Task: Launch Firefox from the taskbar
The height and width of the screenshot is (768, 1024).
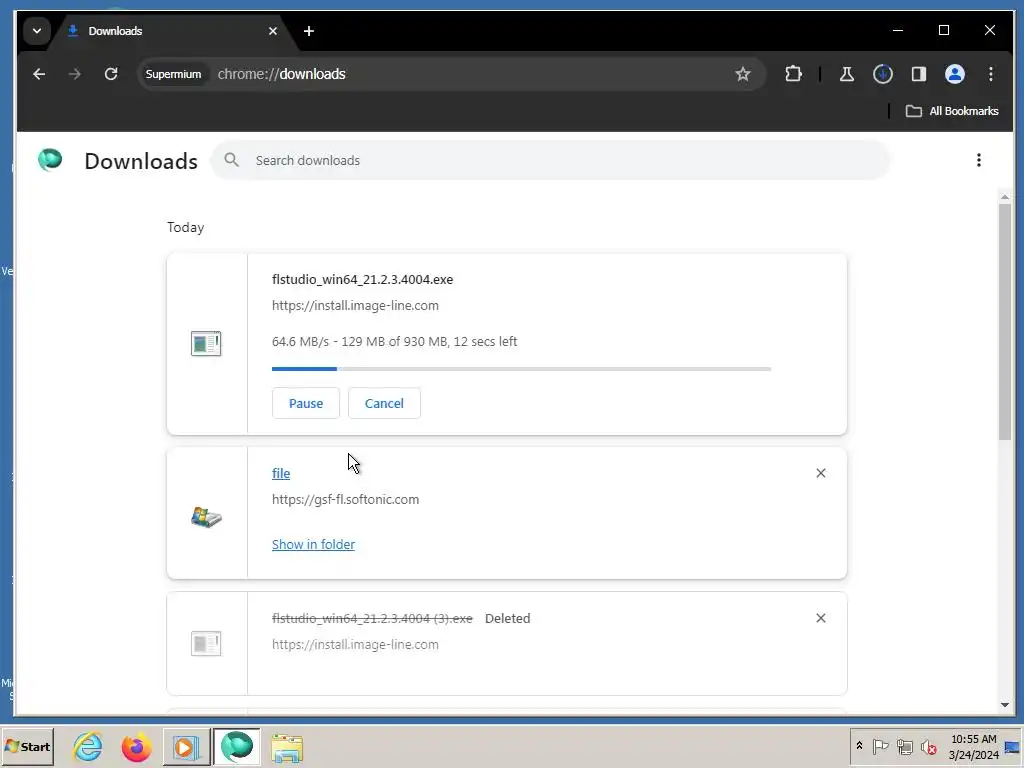Action: coord(136,747)
